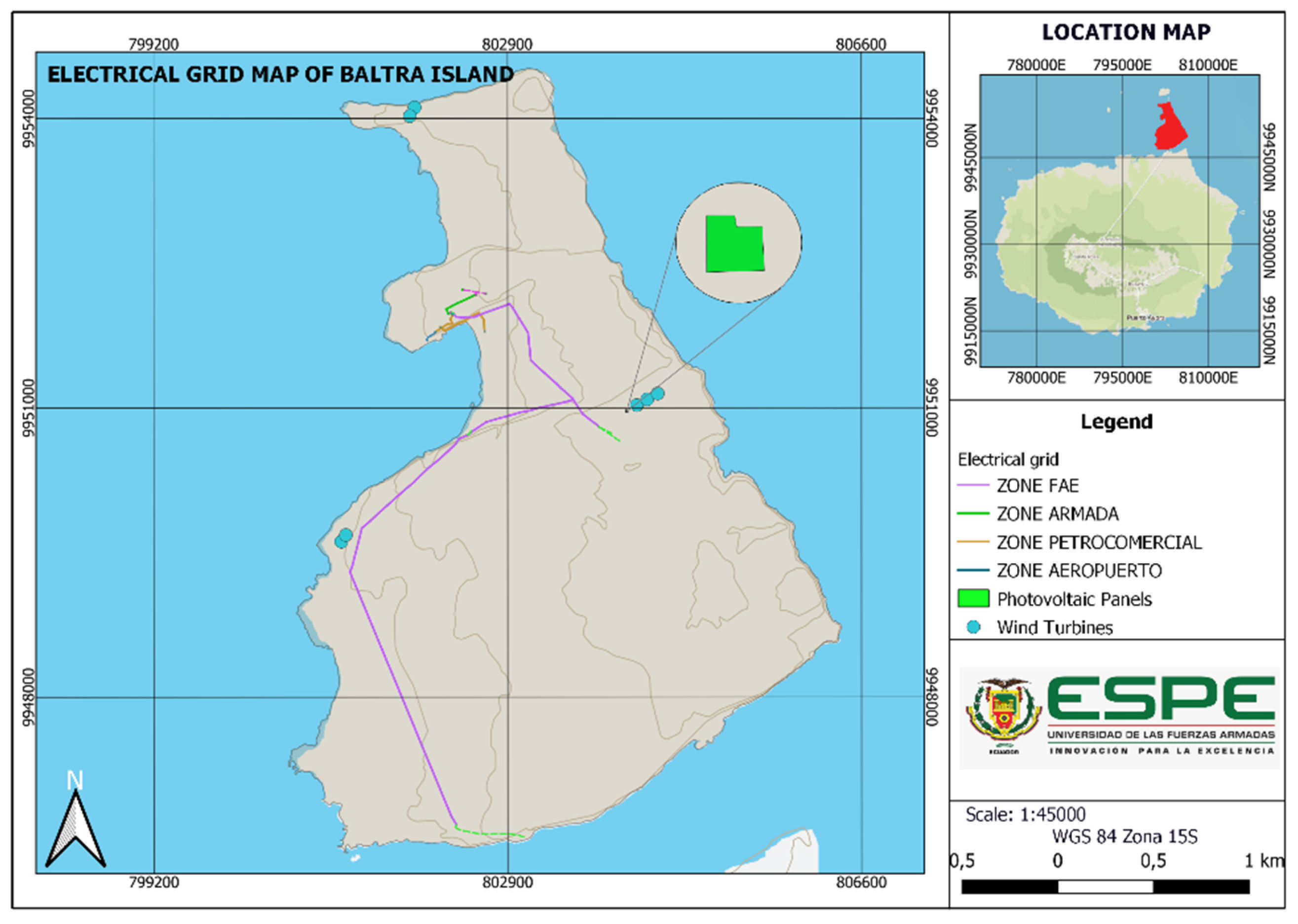Image resolution: width=1298 pixels, height=924 pixels.
Task: Click the Photovoltaic Panels green legend swatch
Action: 973,599
